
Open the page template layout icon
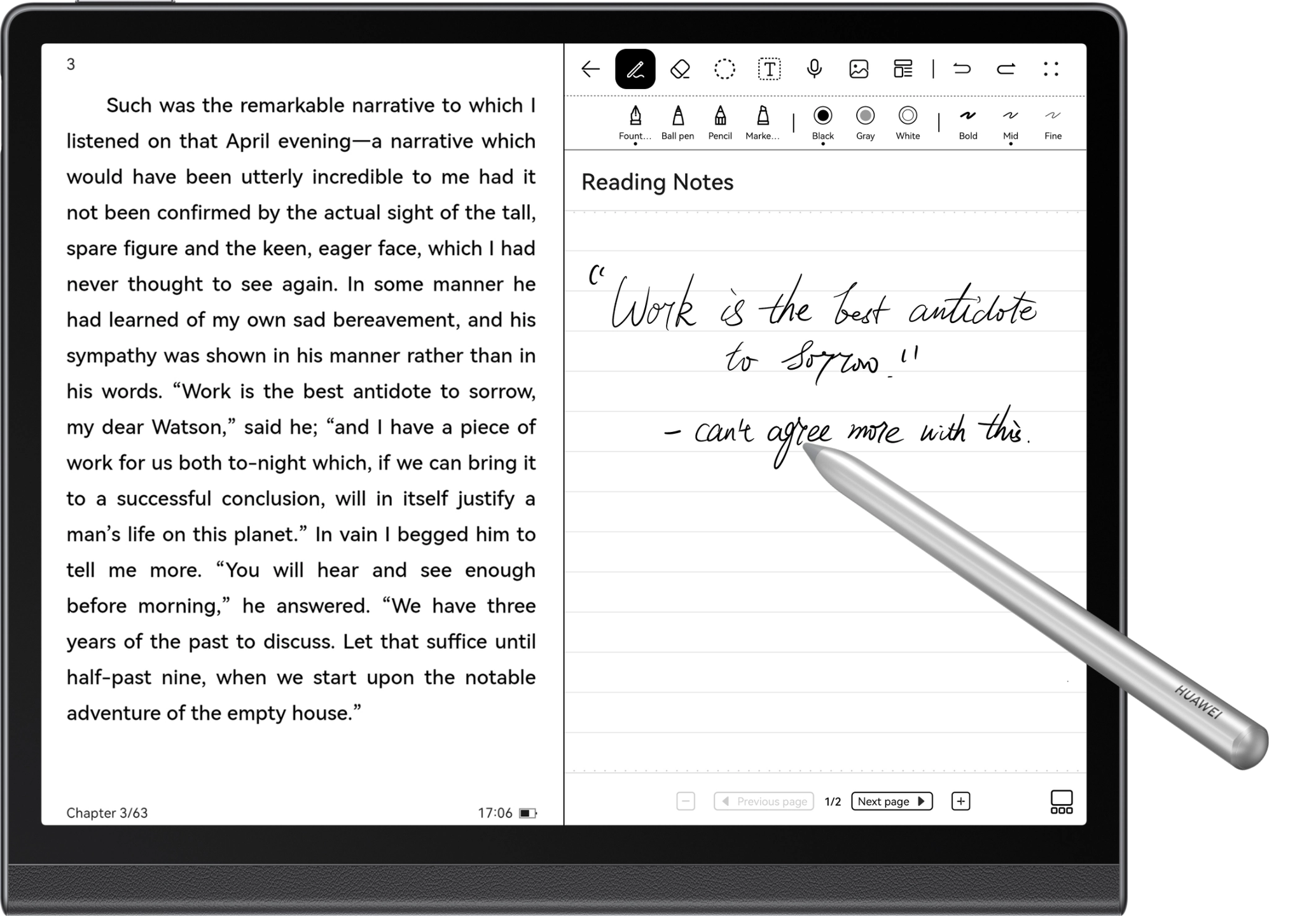pos(903,69)
